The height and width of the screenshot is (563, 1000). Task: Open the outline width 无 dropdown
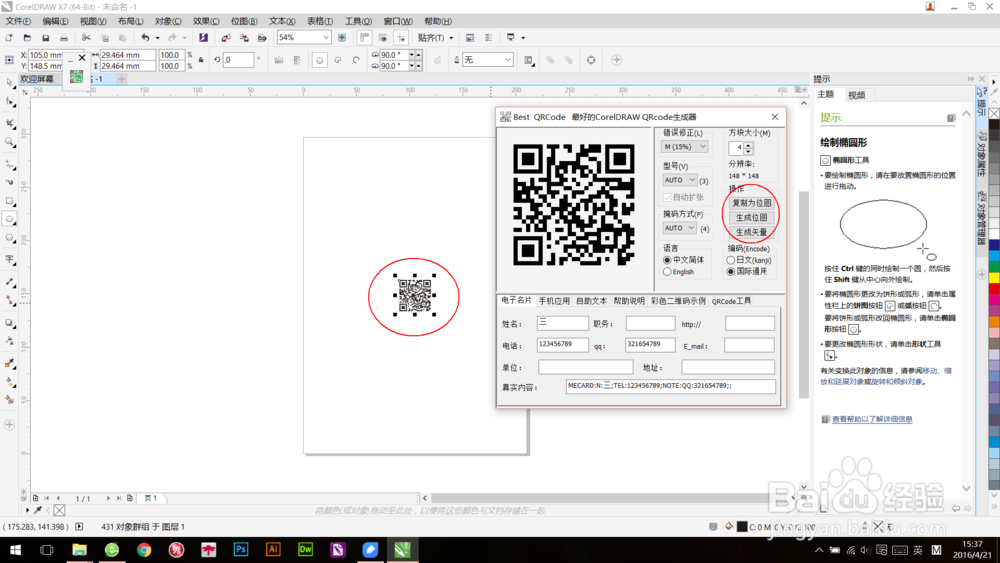tap(508, 60)
